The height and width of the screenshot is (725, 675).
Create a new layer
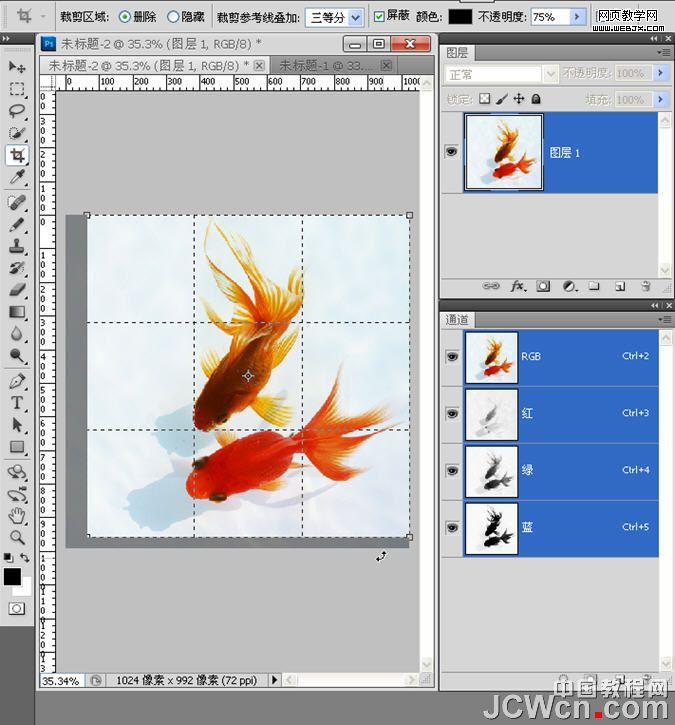tap(620, 287)
